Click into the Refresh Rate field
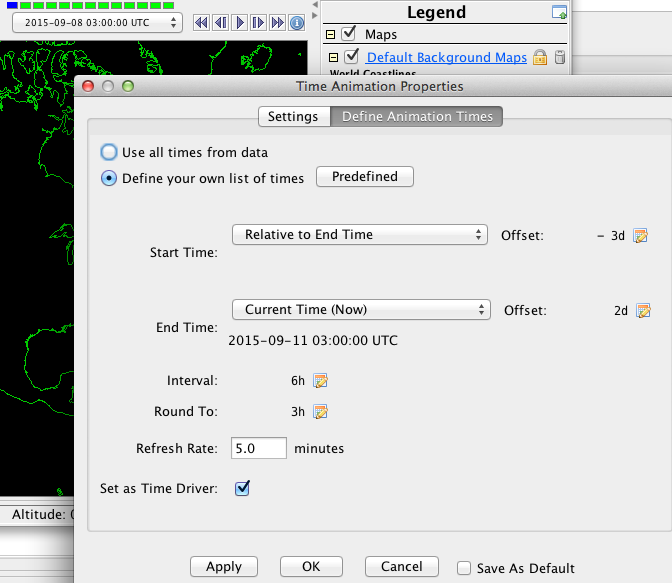The height and width of the screenshot is (583, 672). [259, 449]
